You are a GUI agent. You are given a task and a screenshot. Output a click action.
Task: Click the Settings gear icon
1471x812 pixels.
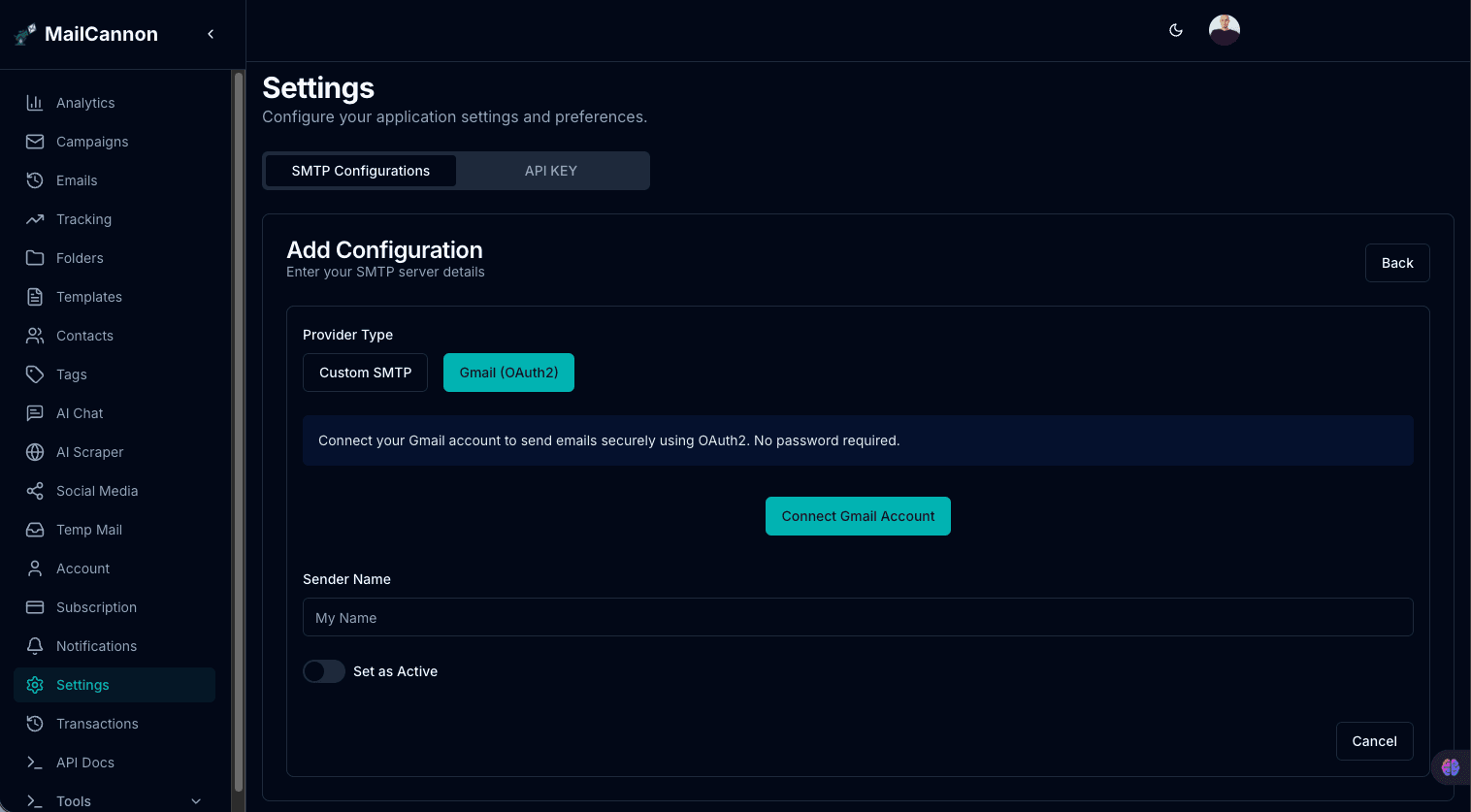click(x=35, y=685)
